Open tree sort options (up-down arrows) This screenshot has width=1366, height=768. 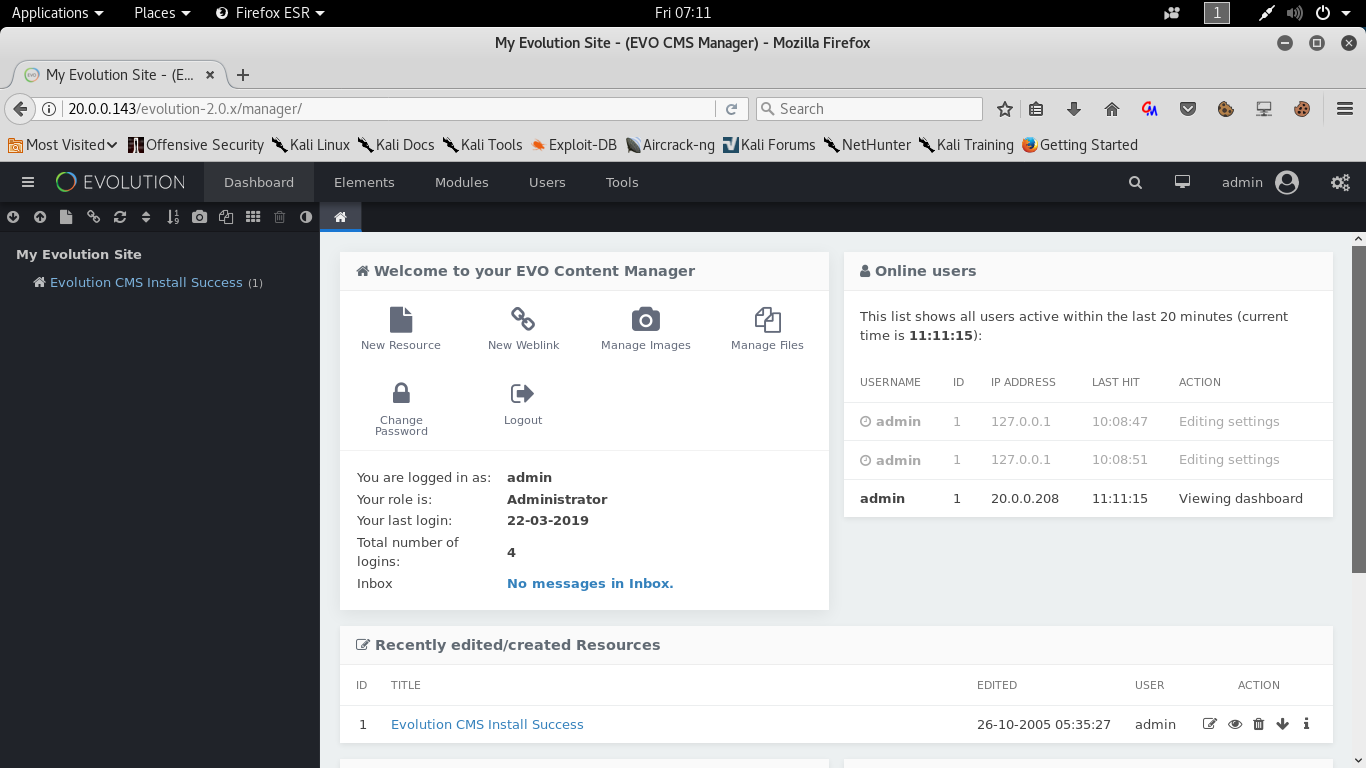click(x=146, y=217)
